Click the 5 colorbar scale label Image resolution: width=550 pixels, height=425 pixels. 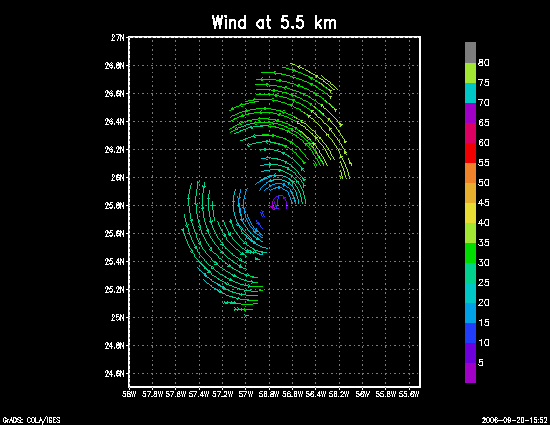(x=481, y=363)
